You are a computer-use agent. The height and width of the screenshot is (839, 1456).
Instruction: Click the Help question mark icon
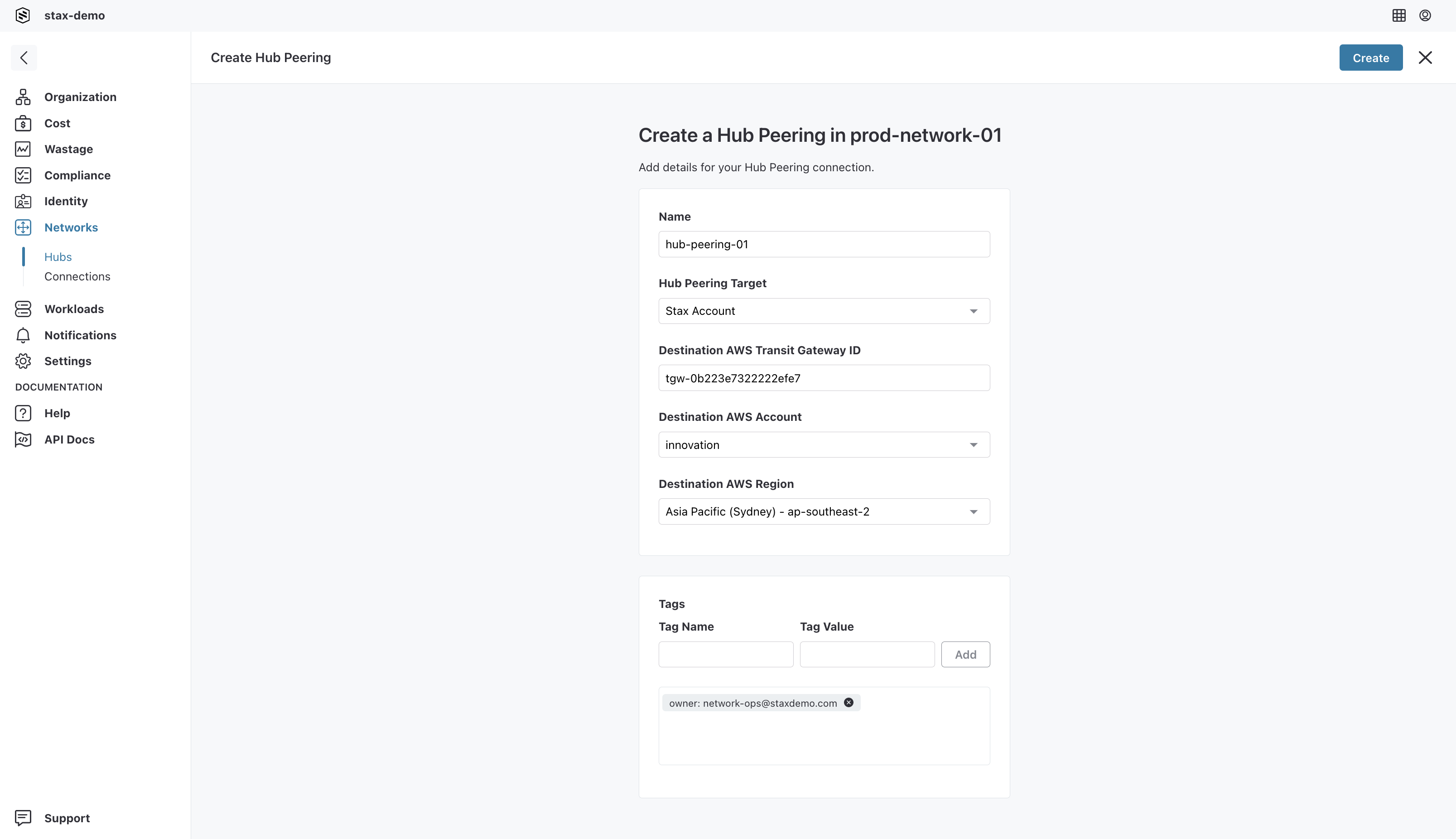[23, 413]
